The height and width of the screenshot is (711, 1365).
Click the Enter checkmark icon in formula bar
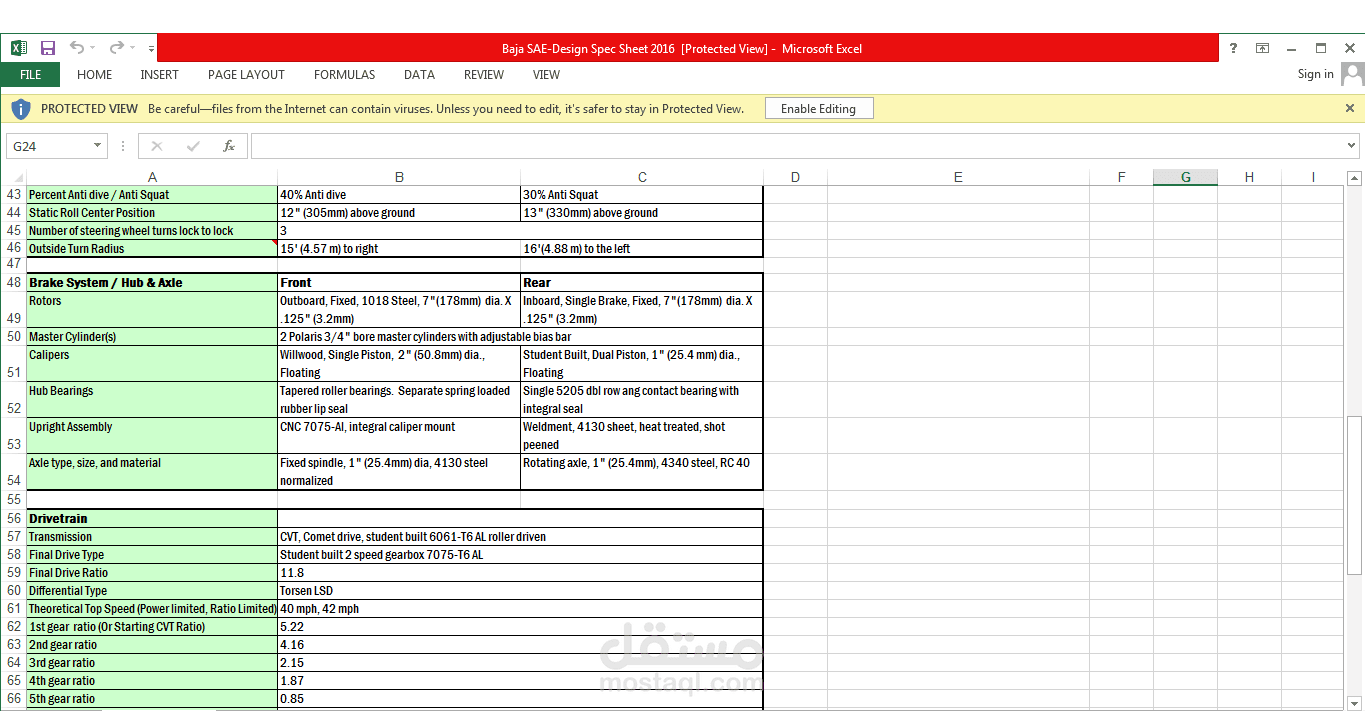(x=192, y=146)
